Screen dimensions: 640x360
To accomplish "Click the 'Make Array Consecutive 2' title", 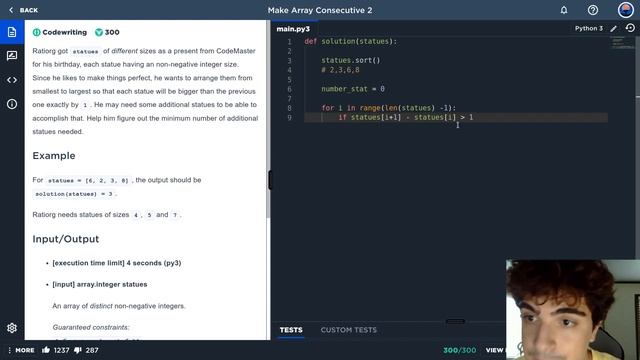I will coord(320,10).
